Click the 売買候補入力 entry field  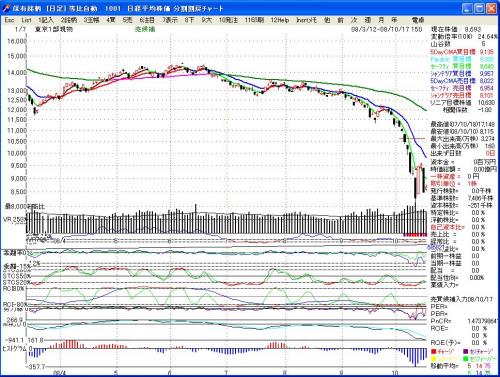point(462,299)
